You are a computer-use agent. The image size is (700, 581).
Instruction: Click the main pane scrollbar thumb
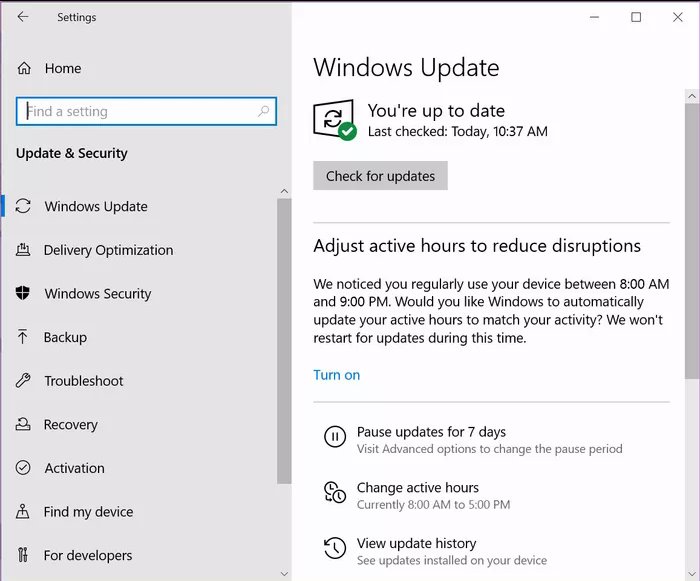(692, 242)
